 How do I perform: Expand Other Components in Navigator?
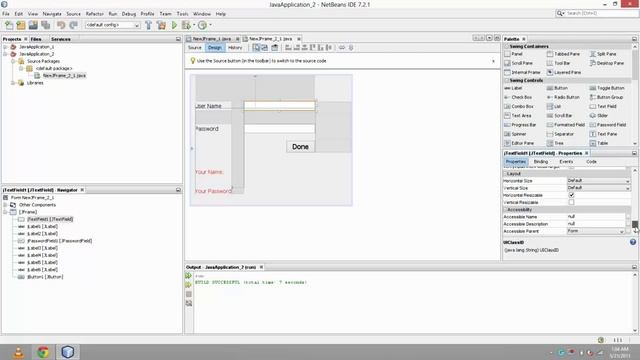click(5, 205)
